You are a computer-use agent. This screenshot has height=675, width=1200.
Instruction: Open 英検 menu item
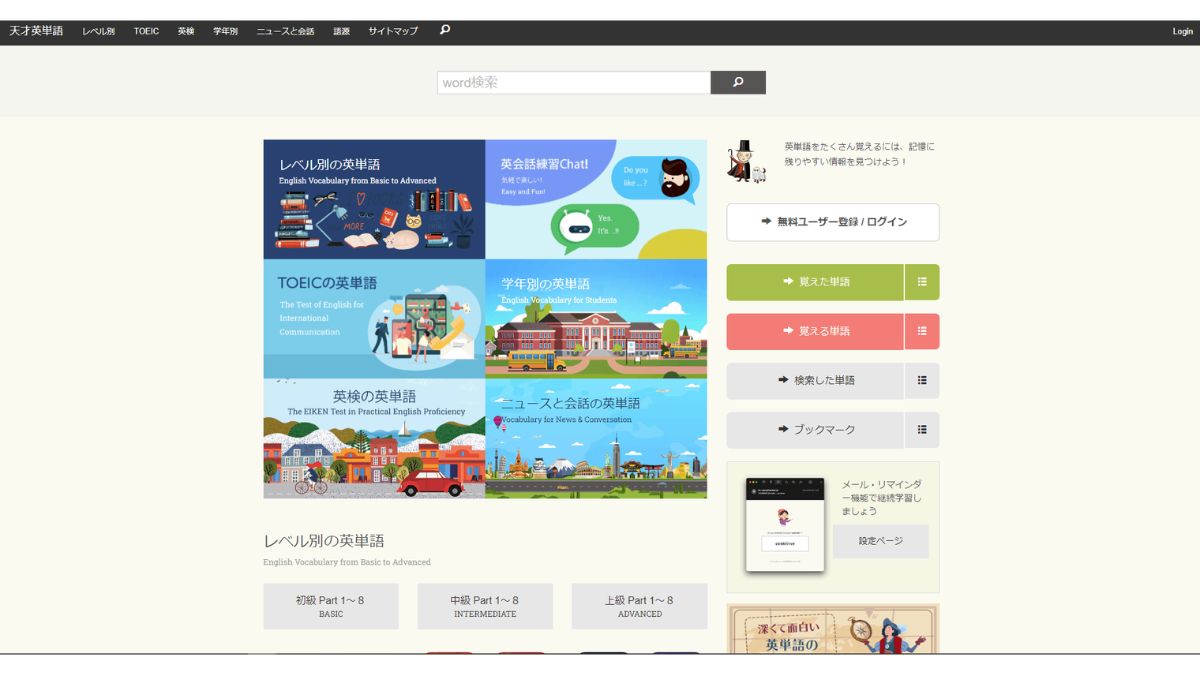(x=186, y=31)
